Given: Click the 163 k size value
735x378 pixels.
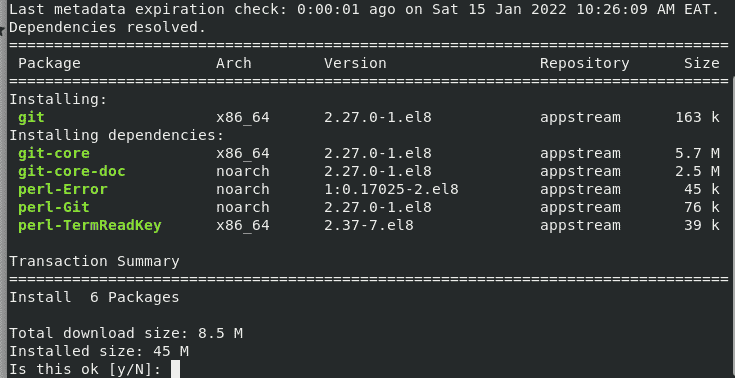Looking at the screenshot, I should (697, 117).
